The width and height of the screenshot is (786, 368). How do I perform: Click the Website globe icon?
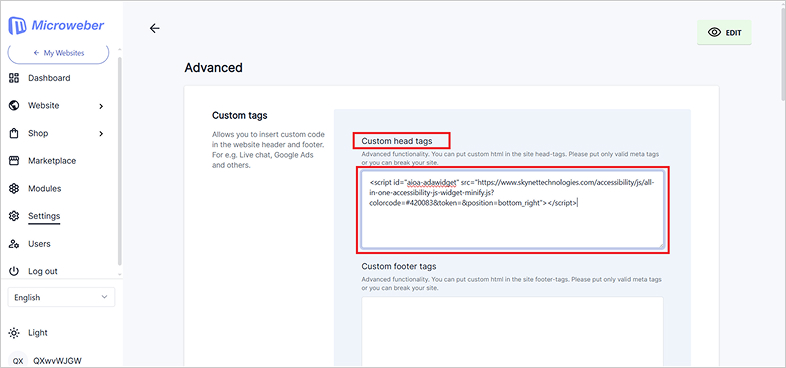pos(14,105)
